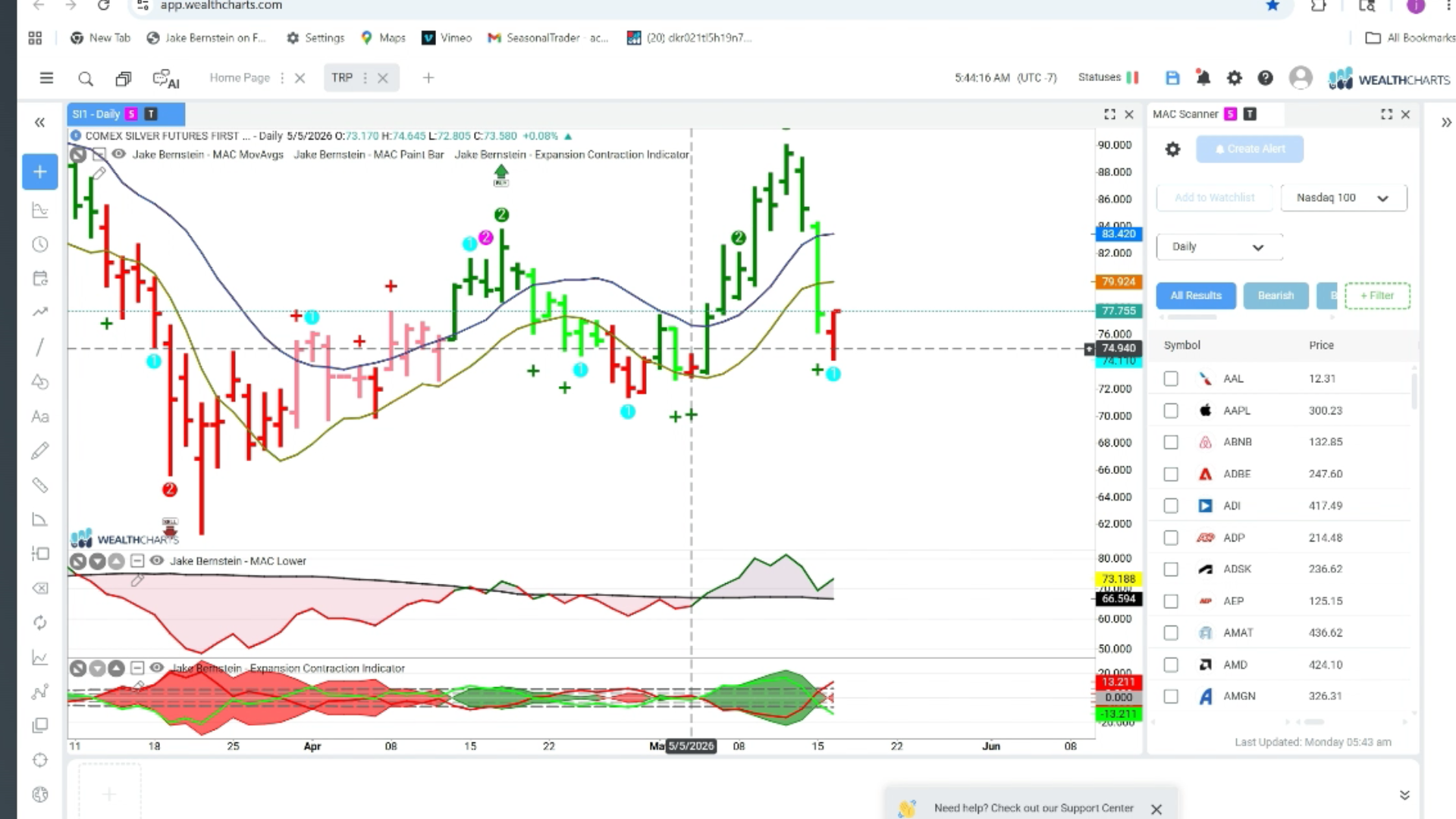Switch to the Home Page tab
Viewport: 1456px width, 819px height.
click(x=240, y=78)
